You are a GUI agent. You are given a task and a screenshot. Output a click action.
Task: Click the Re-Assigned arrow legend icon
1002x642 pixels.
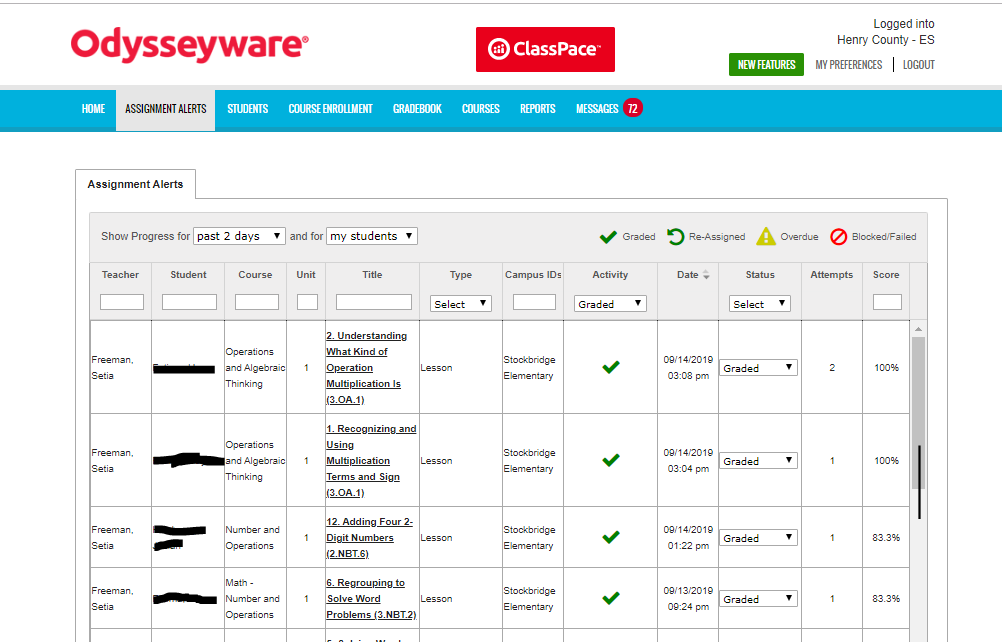click(675, 237)
